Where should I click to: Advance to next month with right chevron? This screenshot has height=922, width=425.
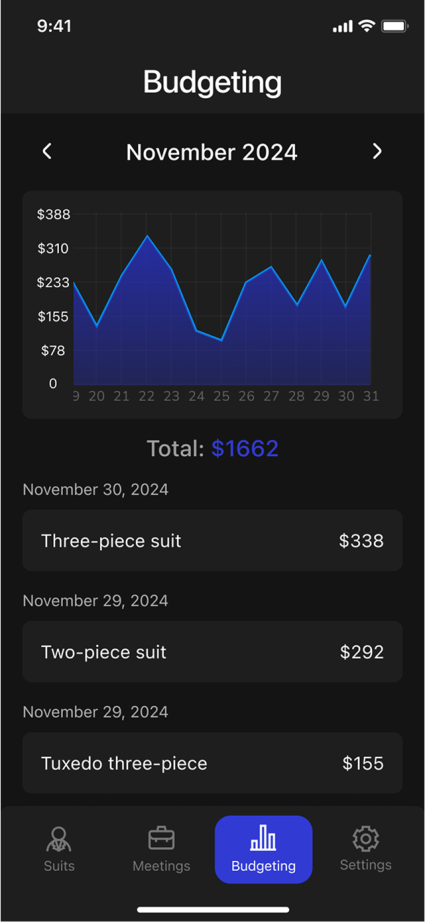377,152
